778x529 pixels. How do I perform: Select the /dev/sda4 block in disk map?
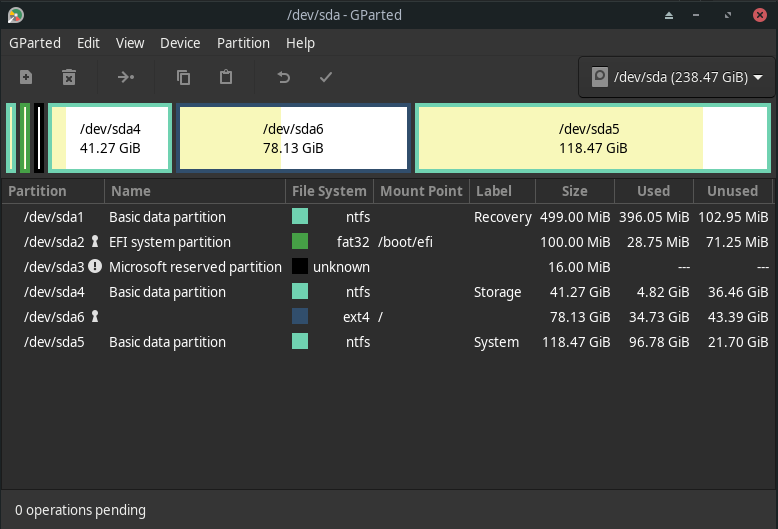point(110,138)
